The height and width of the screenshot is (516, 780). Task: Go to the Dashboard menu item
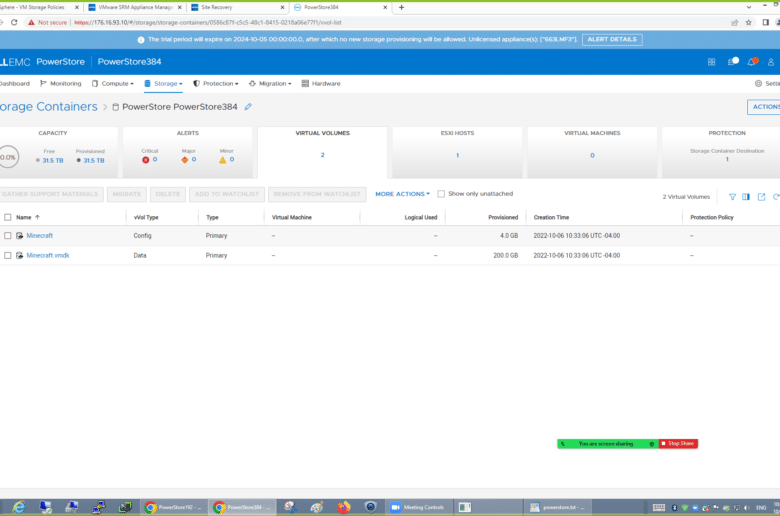(14, 84)
